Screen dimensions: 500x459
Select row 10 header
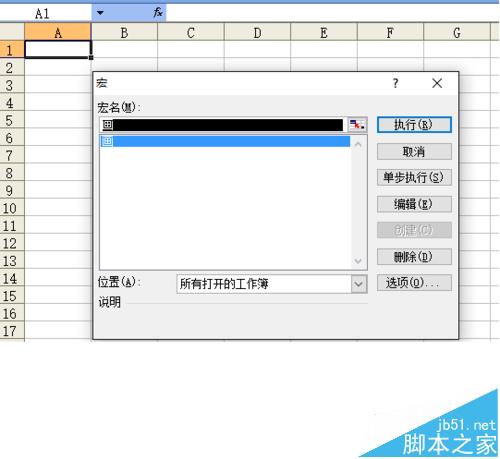point(12,208)
